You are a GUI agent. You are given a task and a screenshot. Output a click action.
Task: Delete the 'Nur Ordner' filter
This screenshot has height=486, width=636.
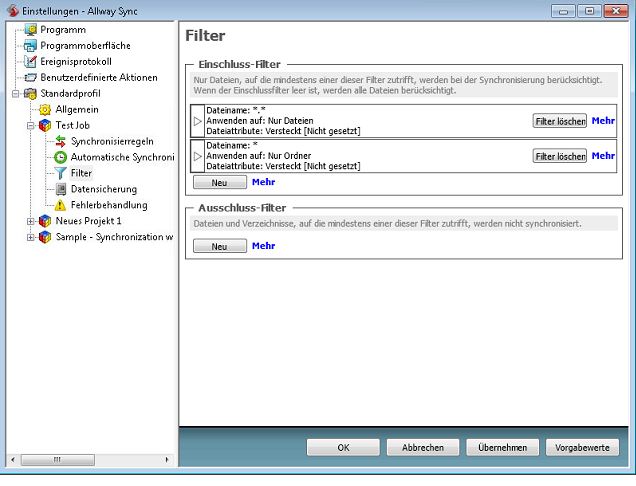(x=559, y=156)
